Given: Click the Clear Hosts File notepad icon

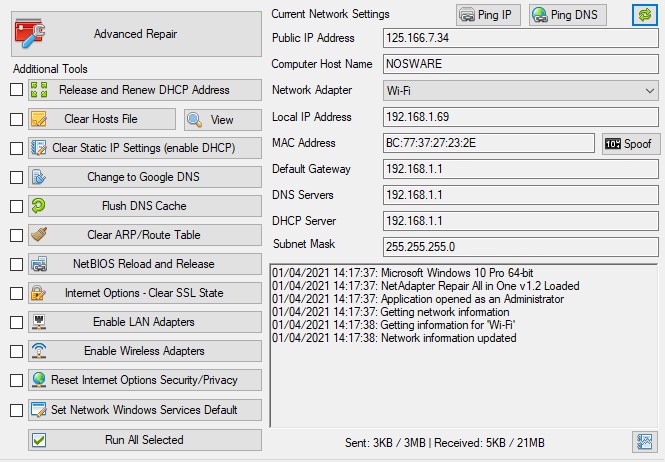Looking at the screenshot, I should [39, 119].
